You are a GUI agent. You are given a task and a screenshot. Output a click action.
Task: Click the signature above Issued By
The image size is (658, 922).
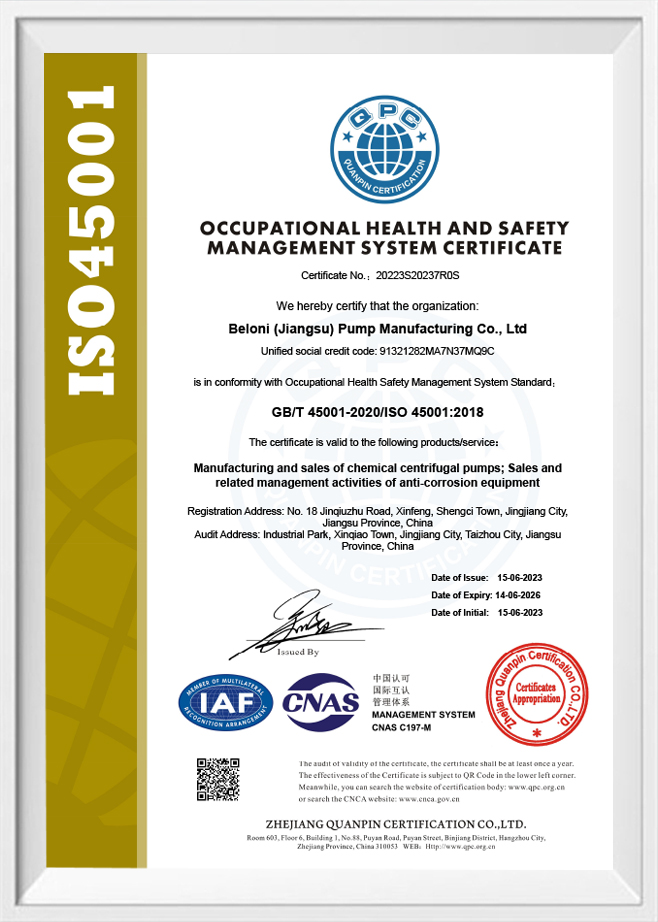[x=306, y=623]
